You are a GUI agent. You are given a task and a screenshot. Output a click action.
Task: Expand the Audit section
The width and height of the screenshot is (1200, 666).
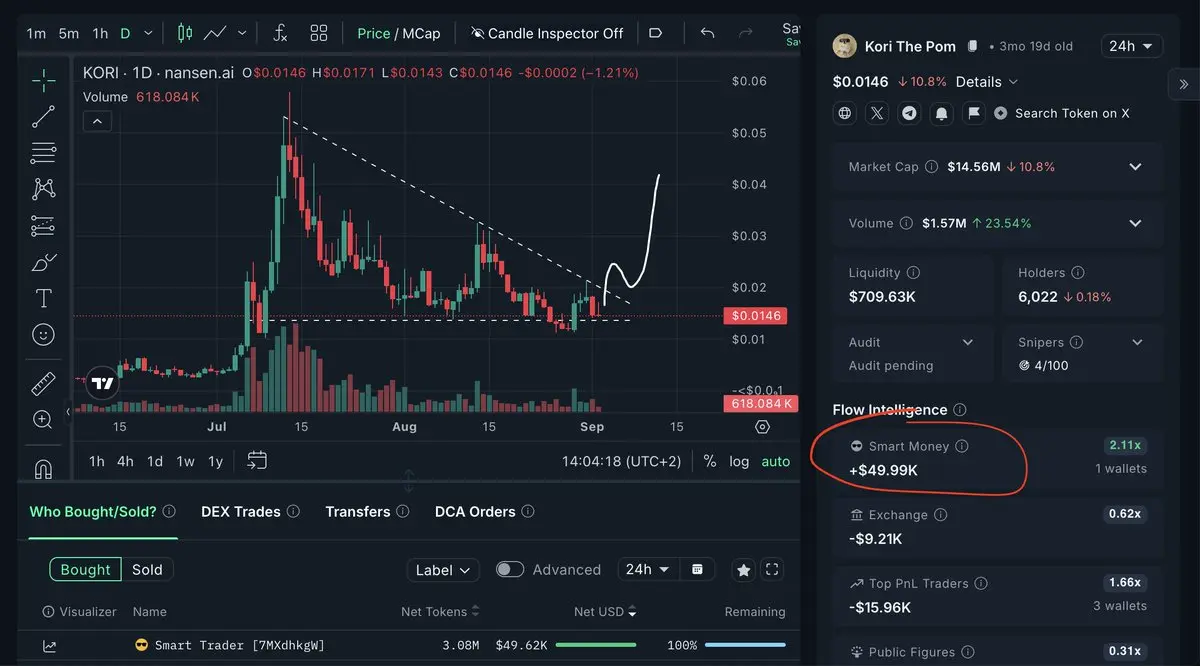[967, 342]
